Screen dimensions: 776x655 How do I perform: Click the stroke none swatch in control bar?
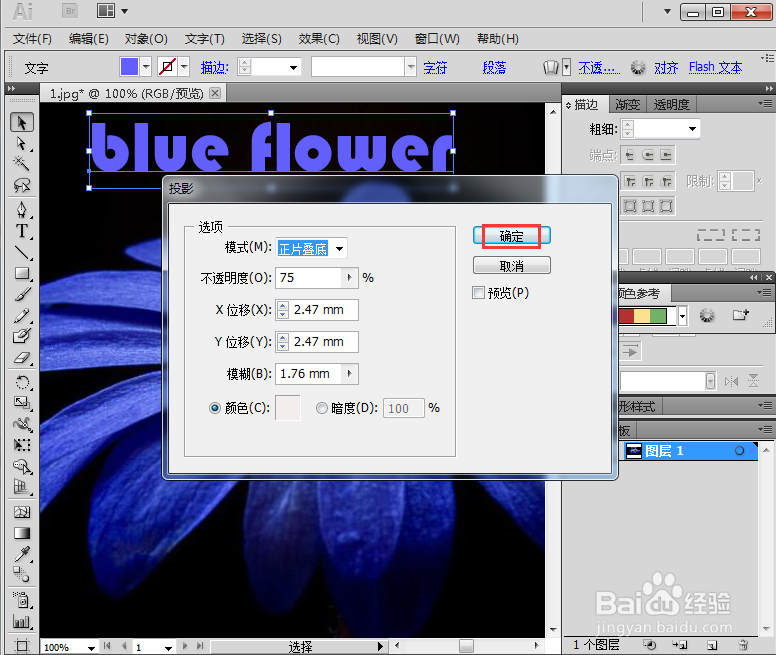pos(167,67)
